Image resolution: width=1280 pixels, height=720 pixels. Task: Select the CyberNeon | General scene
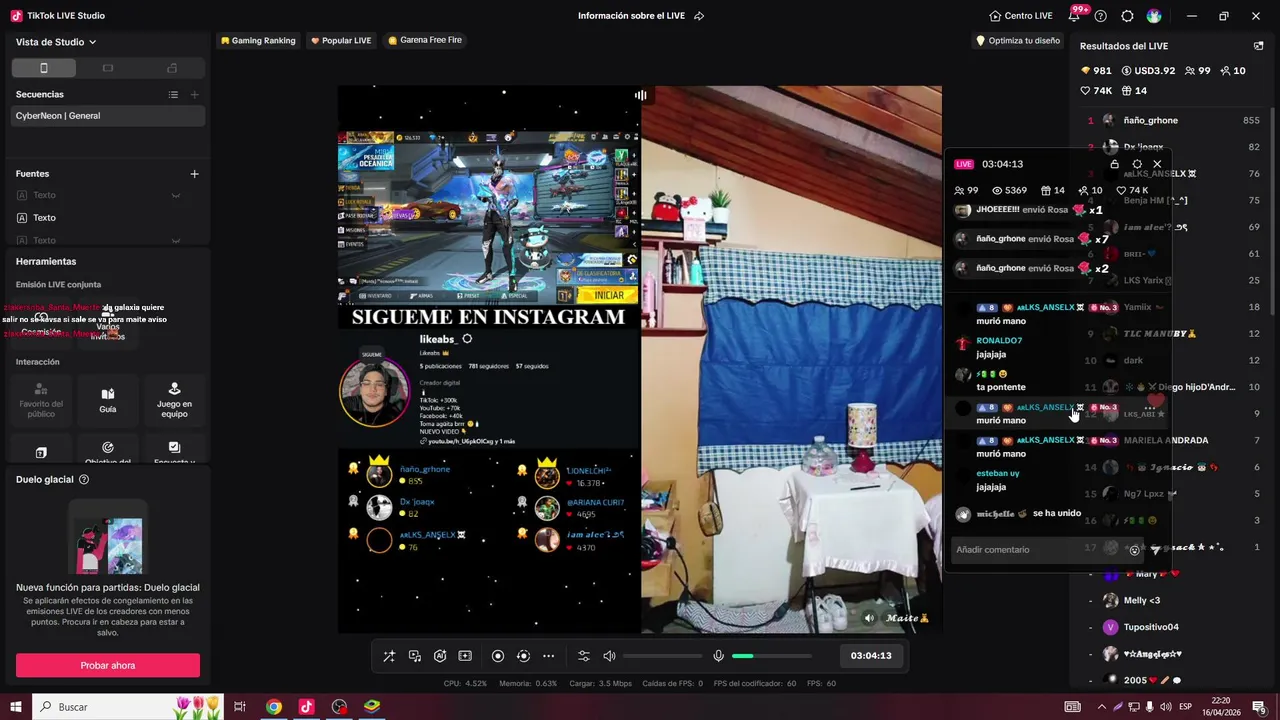click(x=108, y=116)
